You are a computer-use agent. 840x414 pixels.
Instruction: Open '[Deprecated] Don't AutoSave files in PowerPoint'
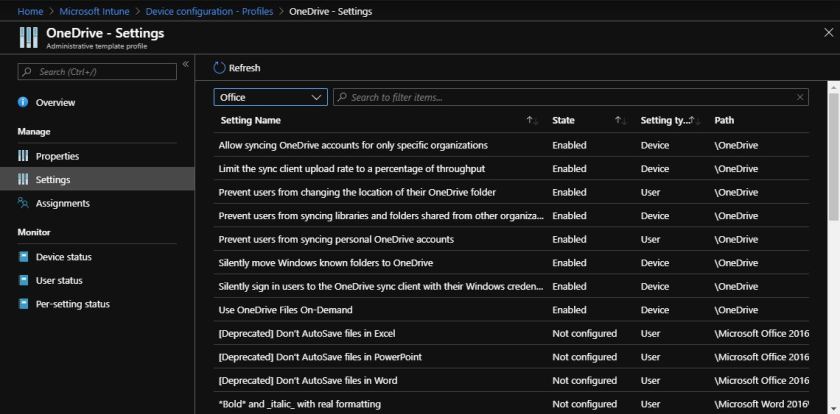320,357
